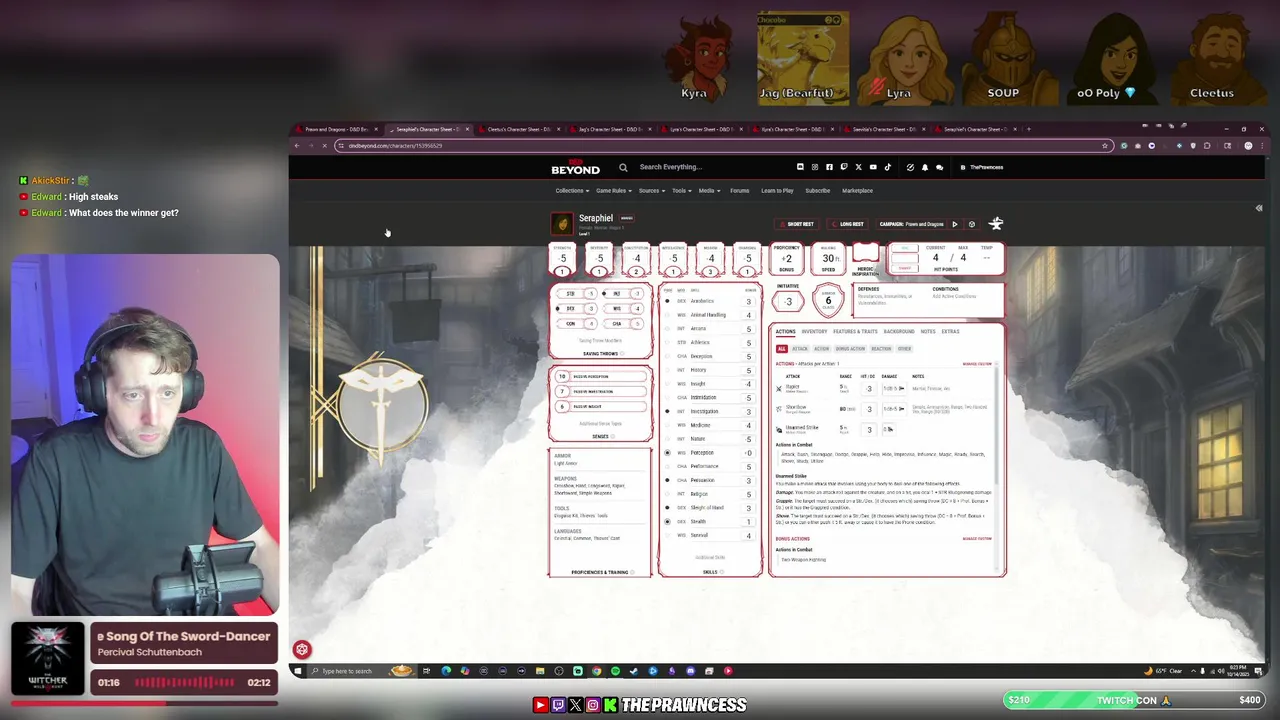The image size is (1280, 720).
Task: Open the notifications bell icon
Action: click(925, 167)
